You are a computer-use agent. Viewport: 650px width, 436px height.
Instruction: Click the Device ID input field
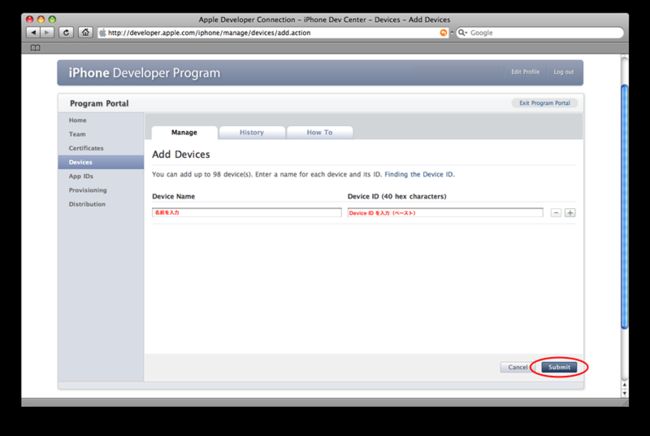[x=445, y=213]
